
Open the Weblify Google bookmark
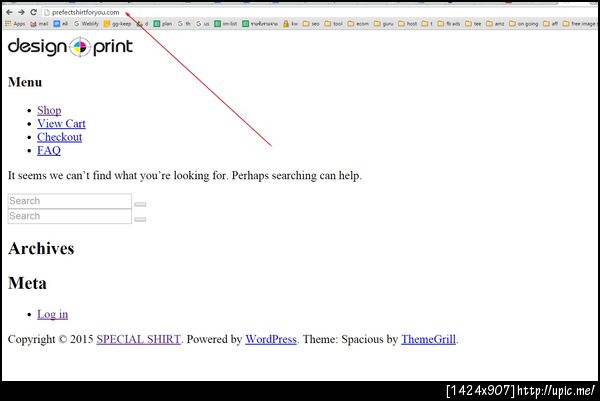86,24
